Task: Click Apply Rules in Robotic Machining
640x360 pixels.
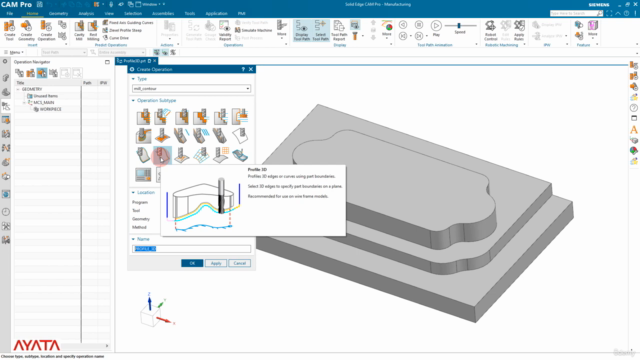Action: point(519,31)
